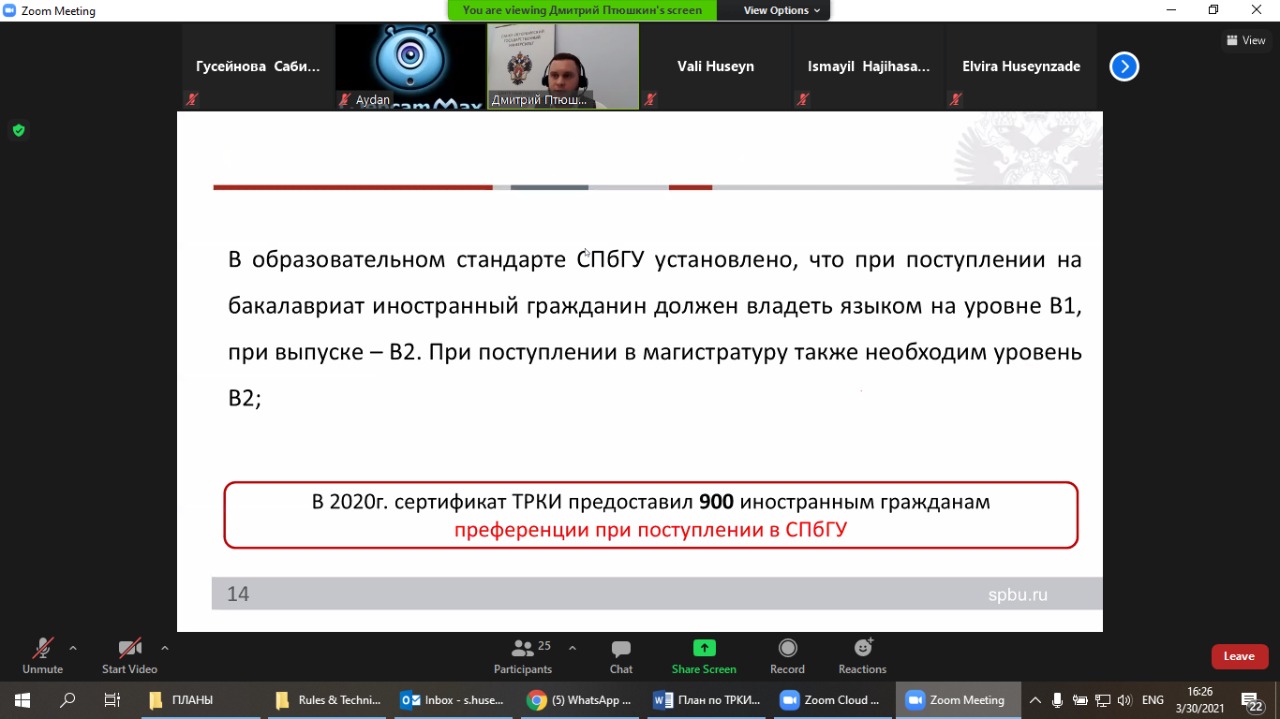
Task: Switch to Outlook Inbox taskbar item
Action: click(x=454, y=700)
